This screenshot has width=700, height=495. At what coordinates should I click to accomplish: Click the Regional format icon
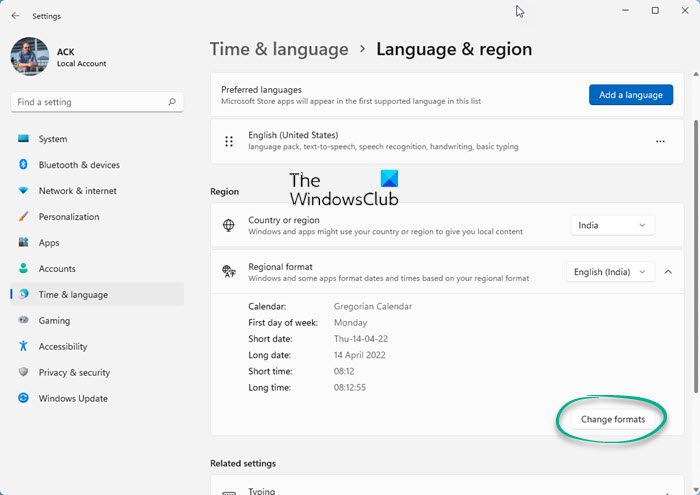[228, 271]
